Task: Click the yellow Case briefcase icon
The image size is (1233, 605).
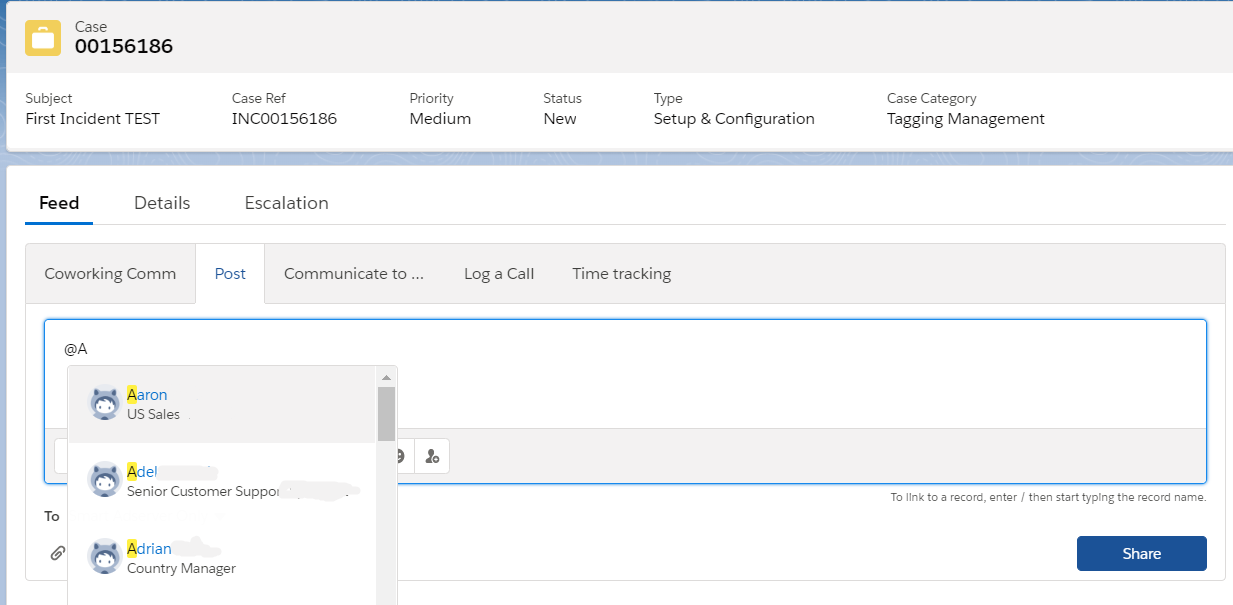Action: coord(43,38)
